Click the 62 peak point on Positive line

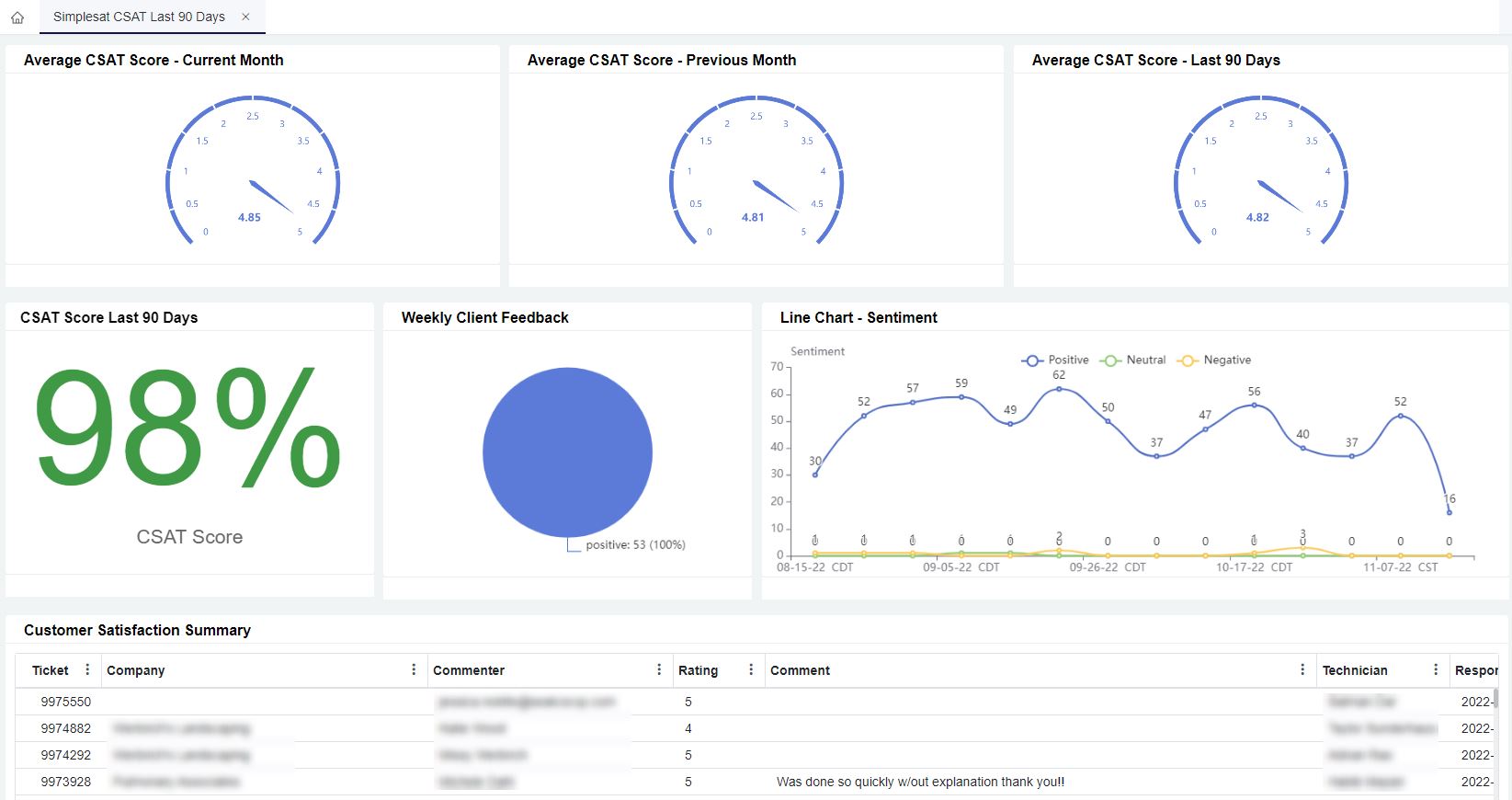[x=1059, y=389]
